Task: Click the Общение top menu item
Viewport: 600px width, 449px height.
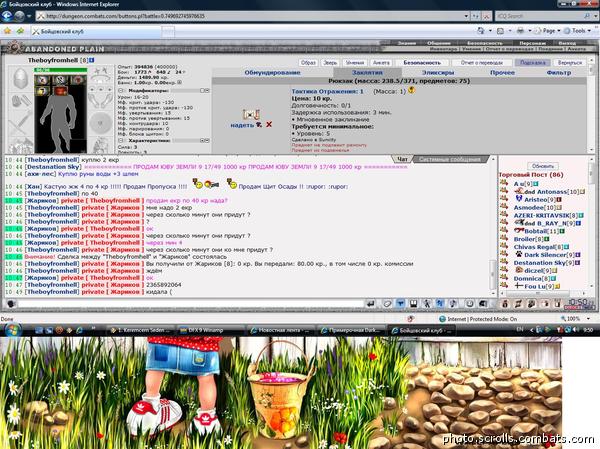Action: coord(439,43)
